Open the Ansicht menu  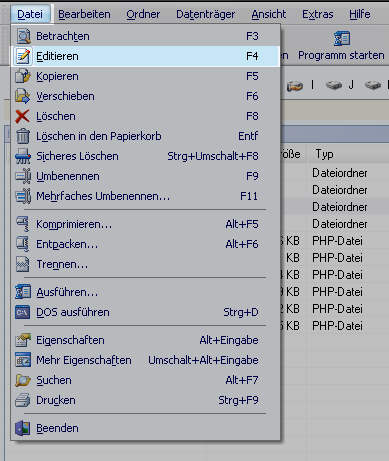click(269, 14)
